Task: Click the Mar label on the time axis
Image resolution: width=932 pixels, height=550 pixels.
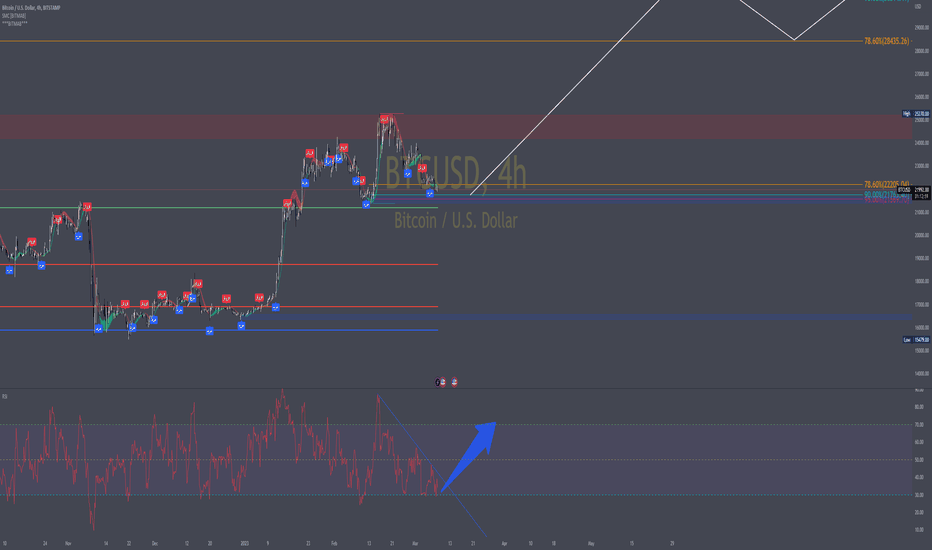Action: [x=415, y=543]
